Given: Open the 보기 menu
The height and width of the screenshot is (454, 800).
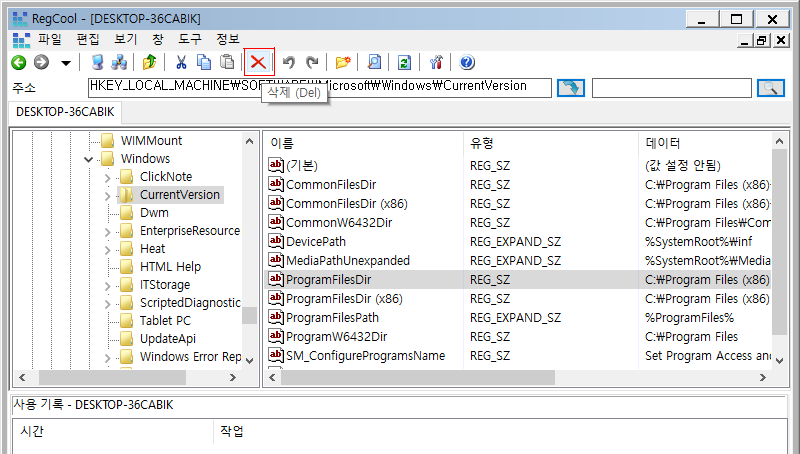Looking at the screenshot, I should (126, 39).
